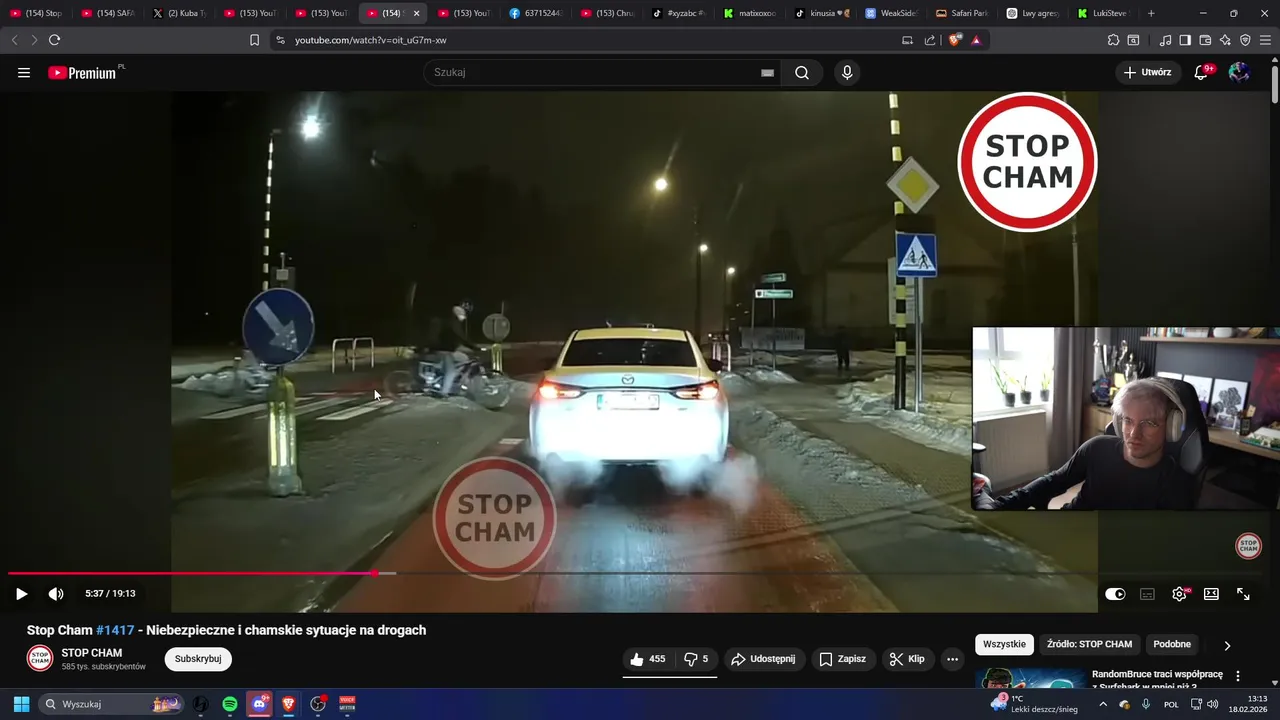Open a new browser tab
This screenshot has width=1280, height=720.
1151,13
